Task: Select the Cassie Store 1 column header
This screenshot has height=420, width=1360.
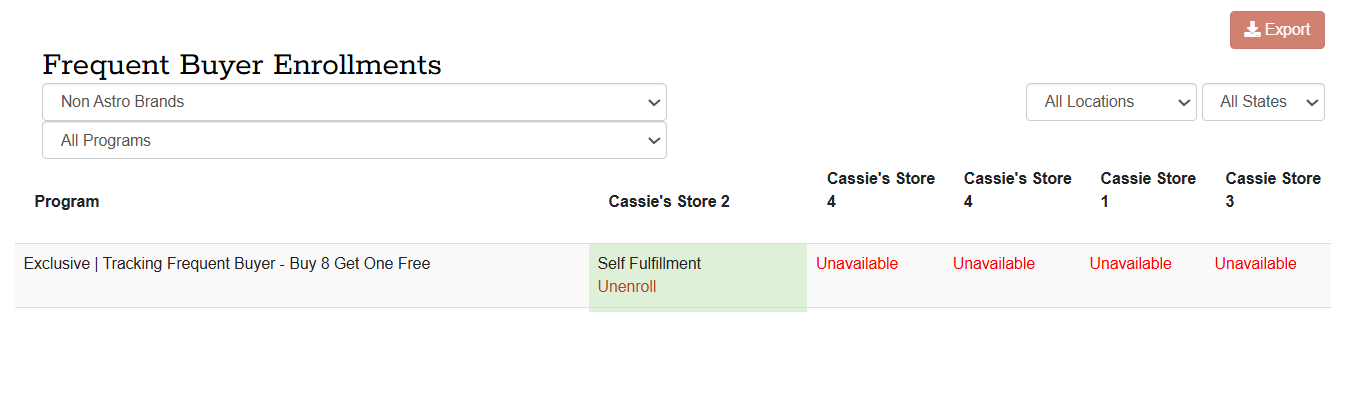Action: pyautogui.click(x=1148, y=190)
